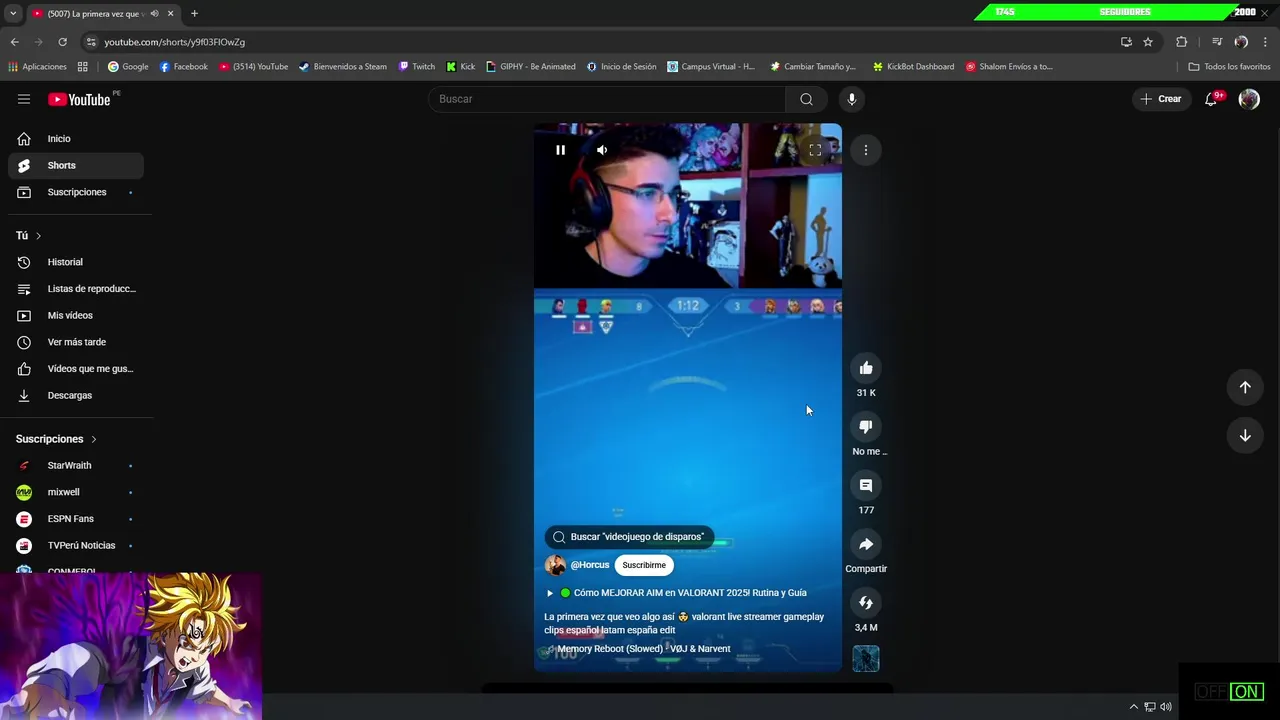Open the Todos los favoritos folder
Viewport: 1280px width, 720px height.
click(x=1229, y=67)
